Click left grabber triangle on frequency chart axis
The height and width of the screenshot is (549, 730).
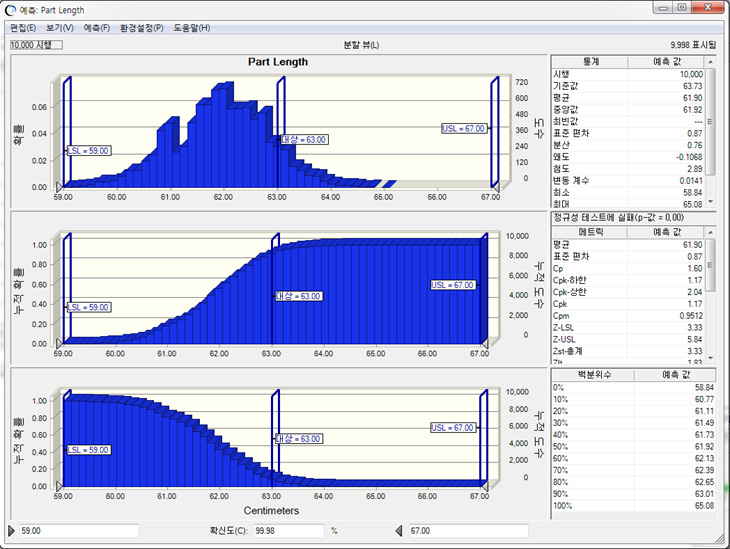tap(59, 187)
